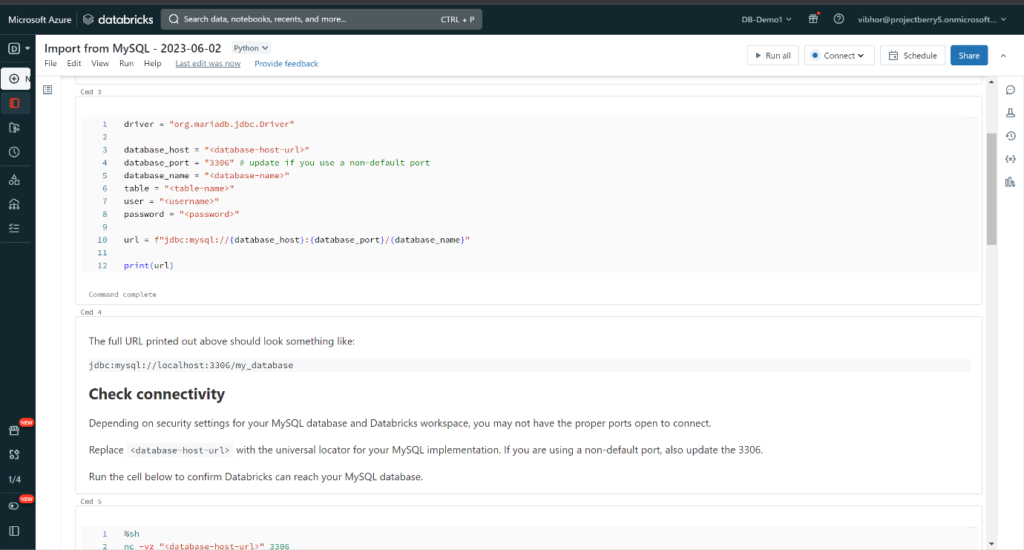Click the Check connectivity heading
Screen dimensions: 1024x550
tap(157, 394)
